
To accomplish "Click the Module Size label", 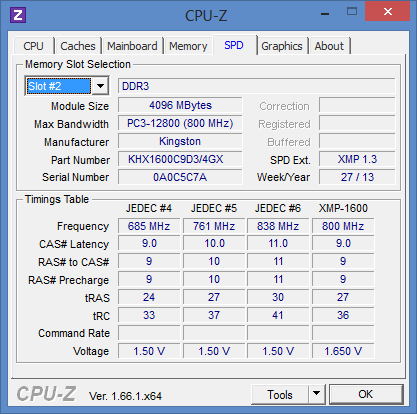I will (x=80, y=106).
